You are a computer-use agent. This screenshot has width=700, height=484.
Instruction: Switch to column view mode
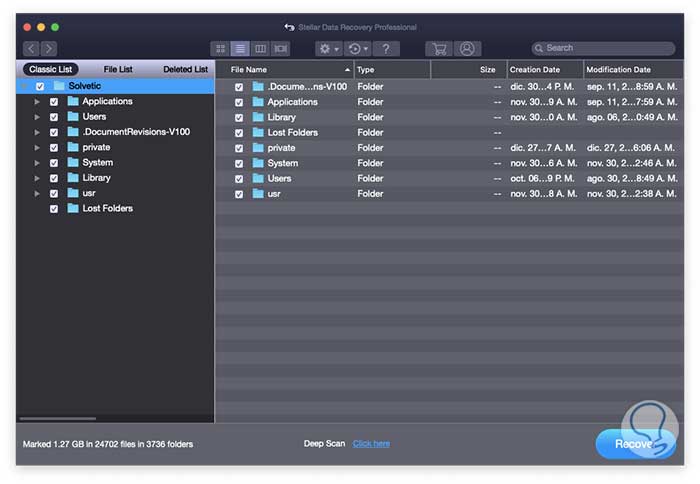pyautogui.click(x=260, y=49)
